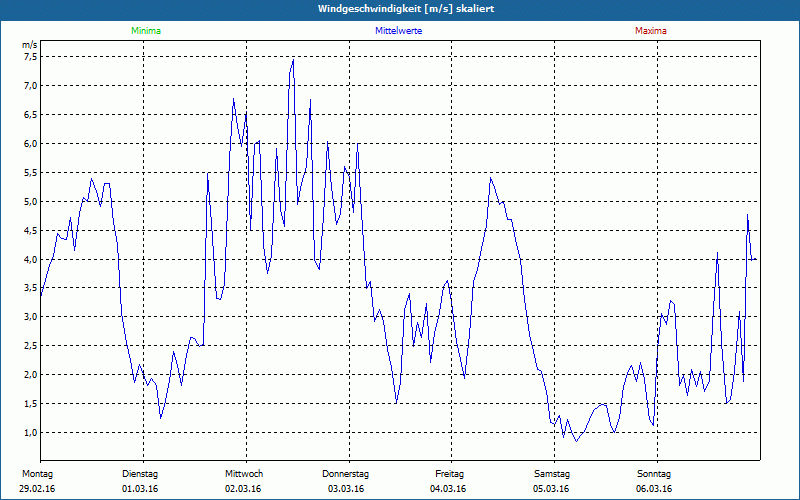This screenshot has height=500, width=800.
Task: Click the 2,5 y-axis value
Action: [31, 346]
